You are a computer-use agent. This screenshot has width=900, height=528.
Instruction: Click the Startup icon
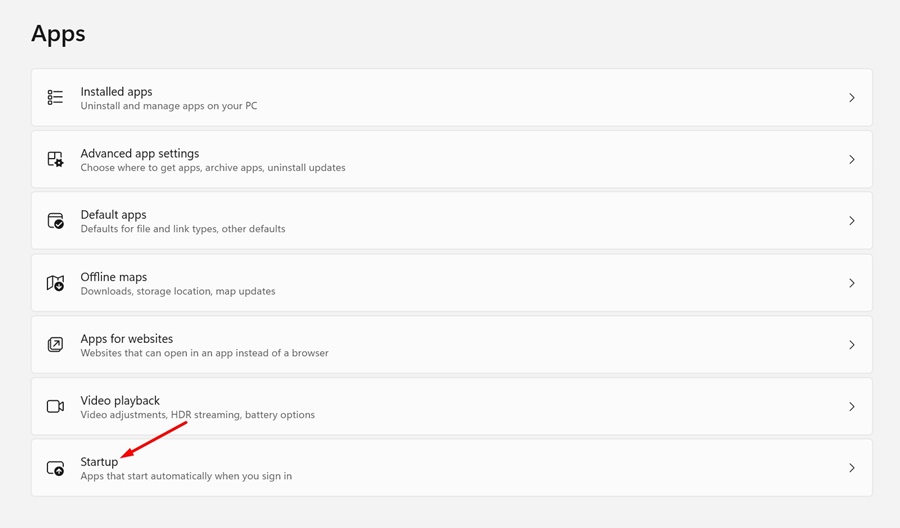(x=55, y=468)
